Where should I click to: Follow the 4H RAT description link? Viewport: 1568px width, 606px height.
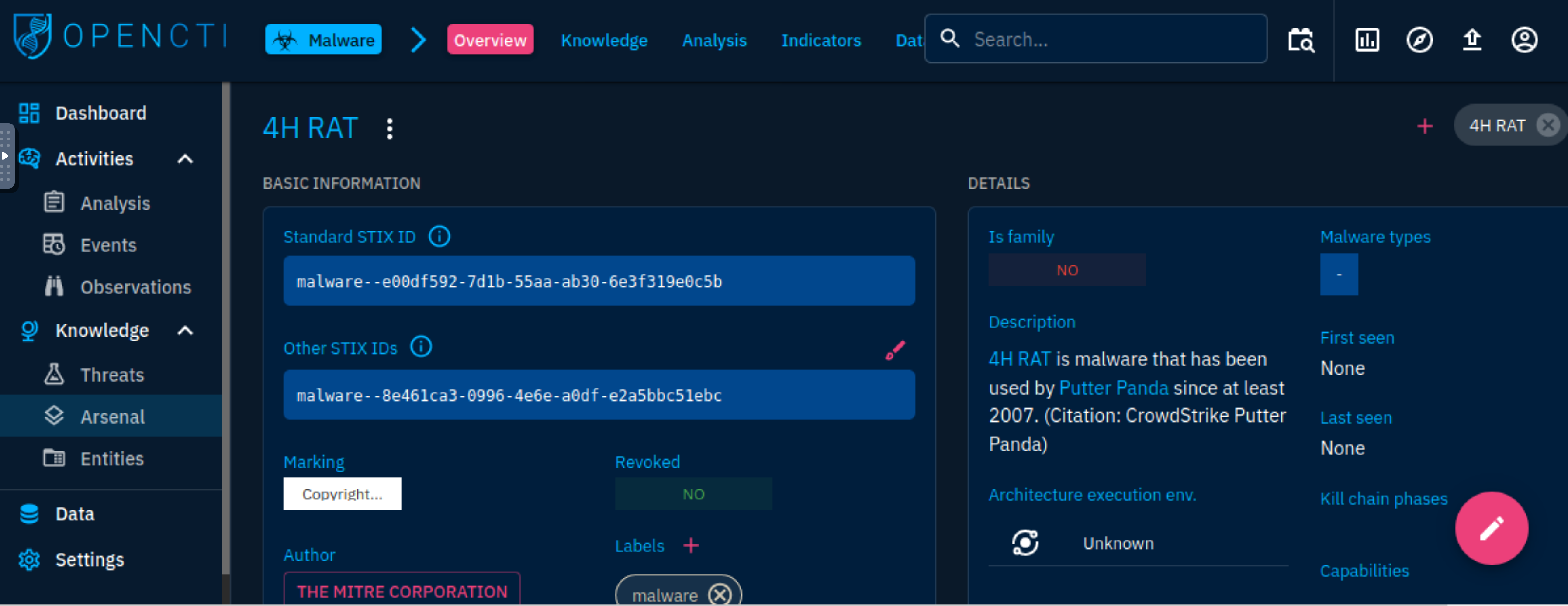[x=1020, y=360]
